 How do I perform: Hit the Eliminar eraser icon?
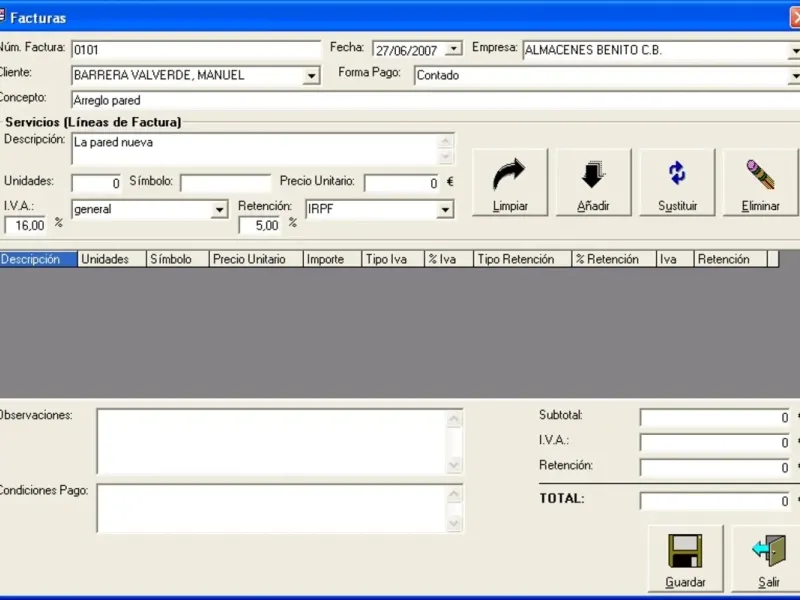761,175
